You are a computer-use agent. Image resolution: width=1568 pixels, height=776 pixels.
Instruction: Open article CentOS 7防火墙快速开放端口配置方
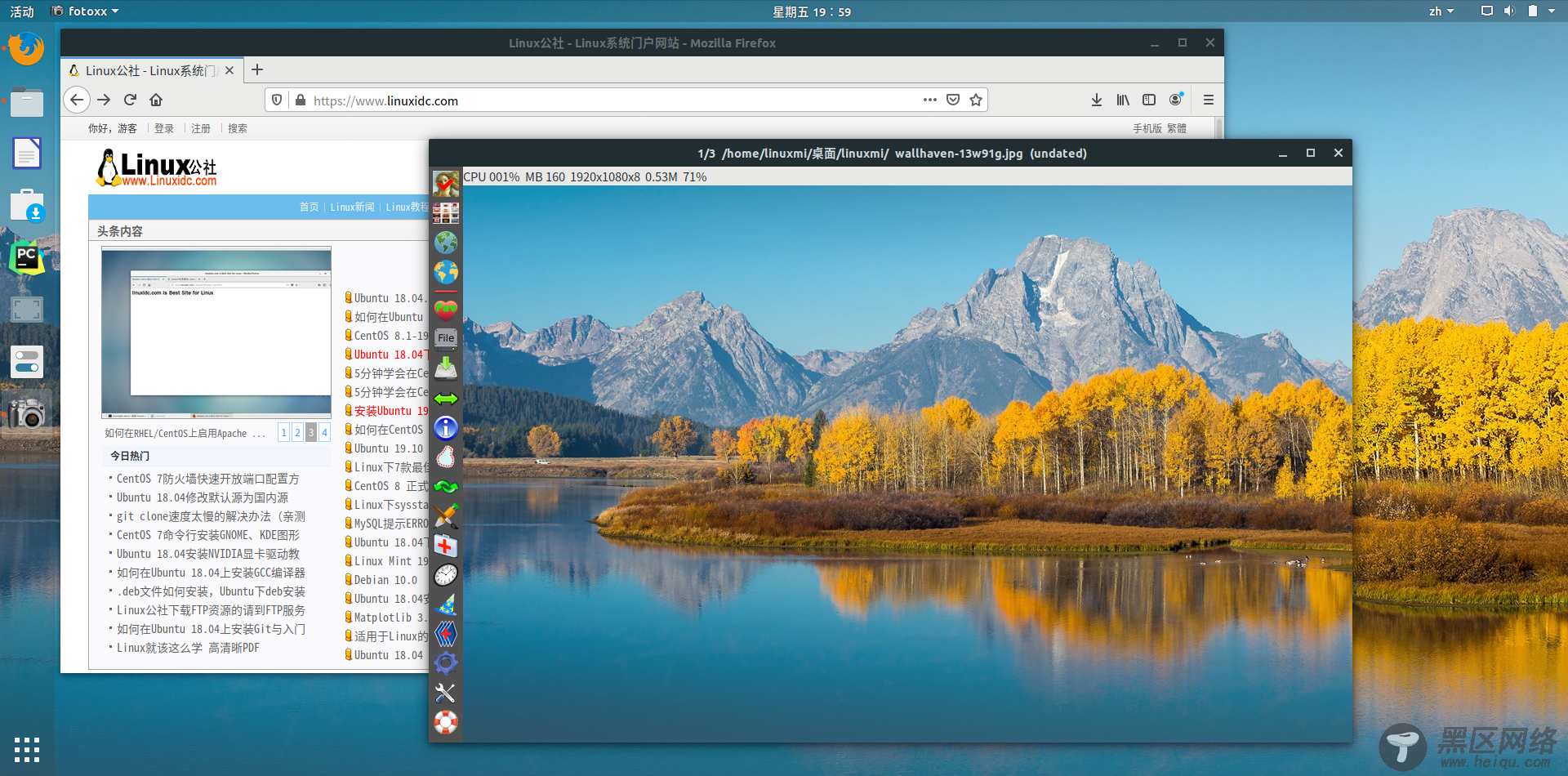[x=207, y=479]
